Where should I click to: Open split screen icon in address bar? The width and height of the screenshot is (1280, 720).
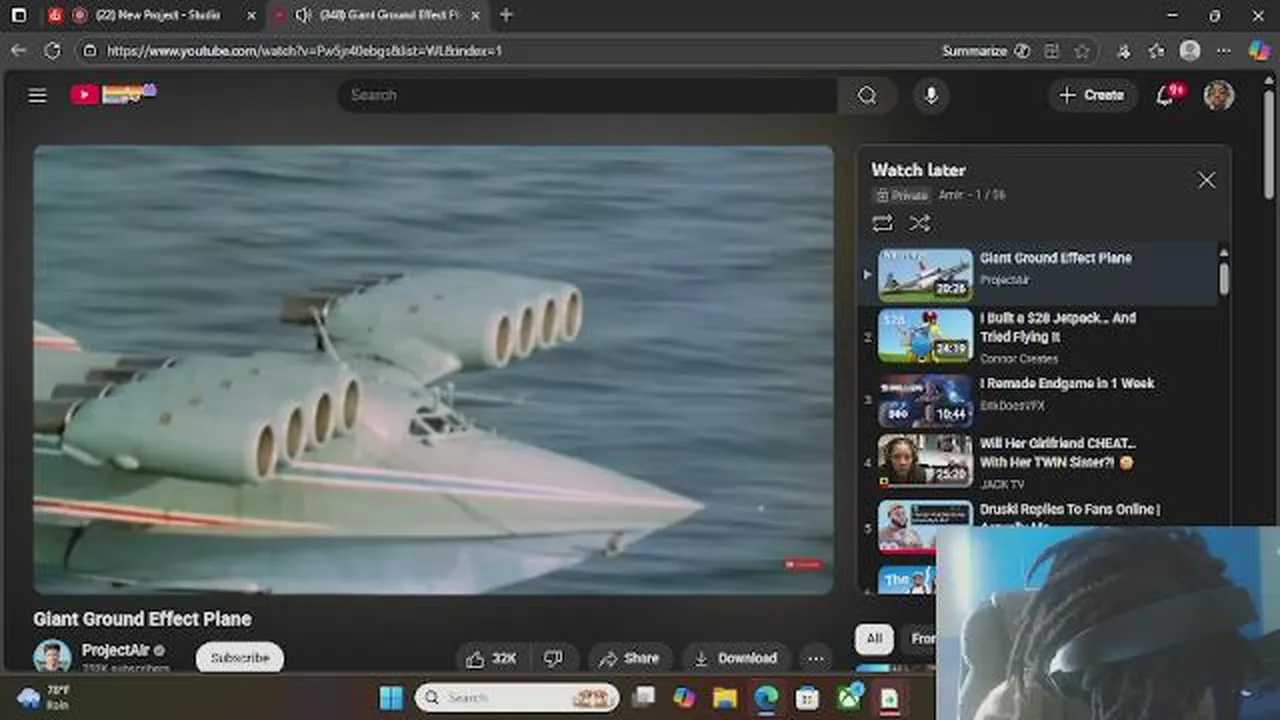[x=1052, y=50]
